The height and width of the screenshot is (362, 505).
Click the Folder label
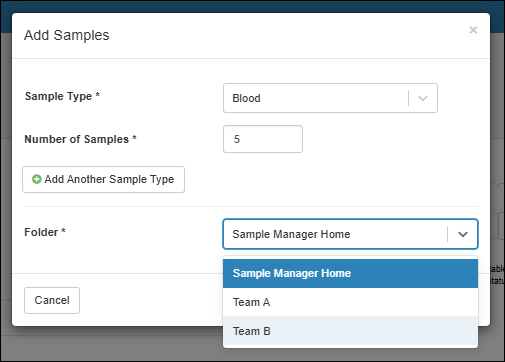(45, 232)
